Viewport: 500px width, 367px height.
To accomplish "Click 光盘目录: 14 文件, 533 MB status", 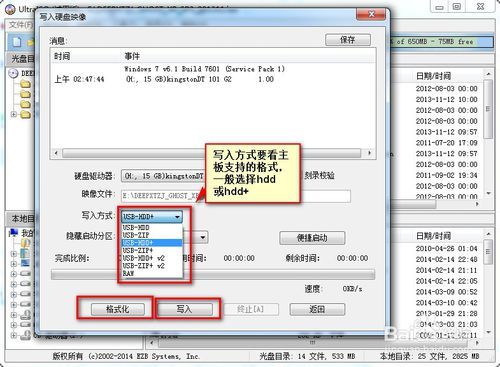I will tap(307, 356).
